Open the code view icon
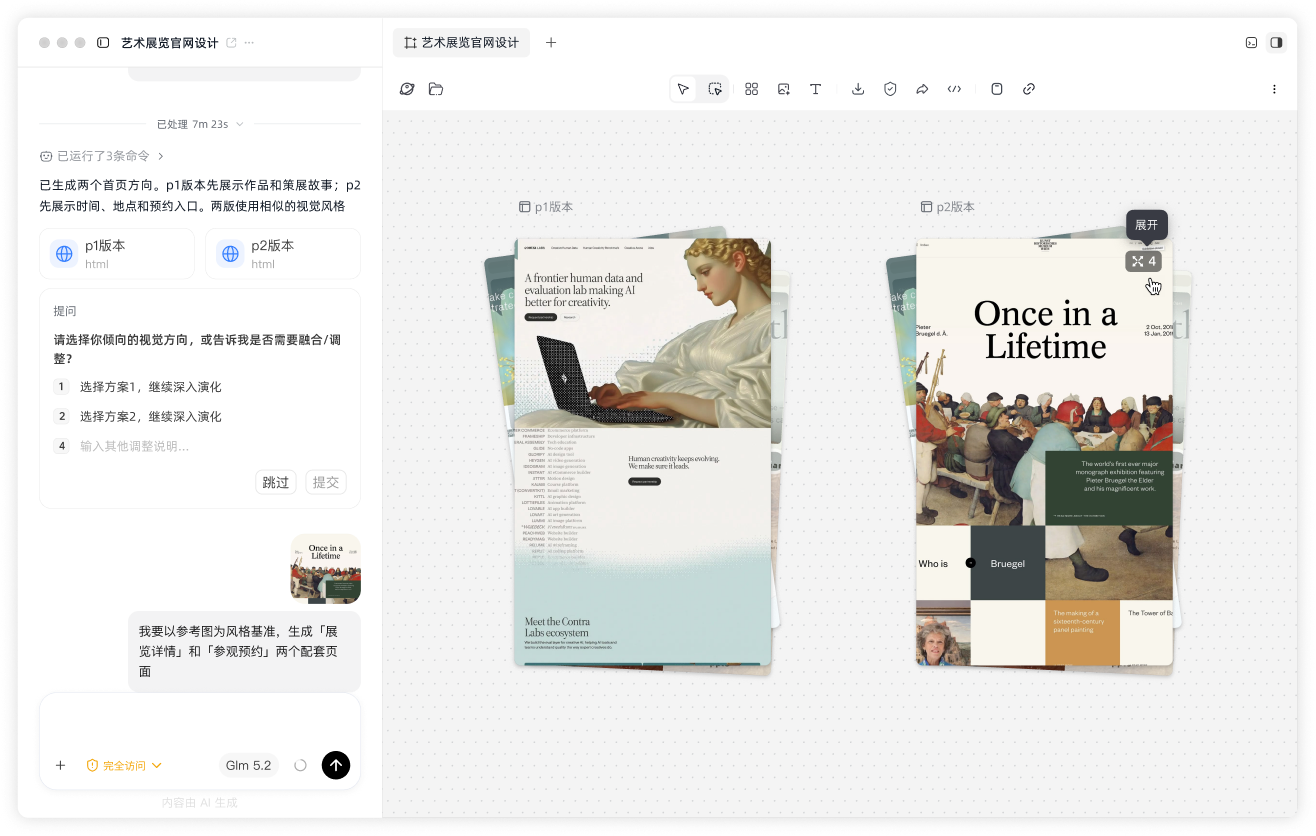This screenshot has height=836, width=1316. 954,89
